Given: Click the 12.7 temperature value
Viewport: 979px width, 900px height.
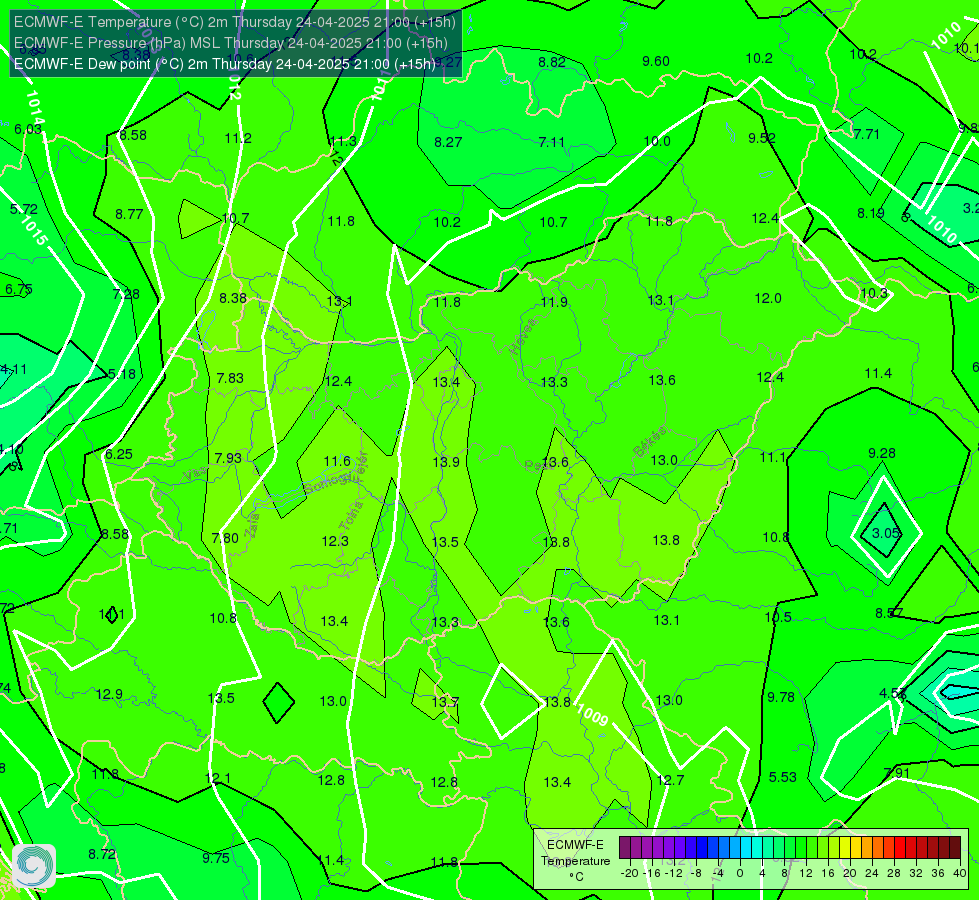Looking at the screenshot, I should (x=670, y=779).
